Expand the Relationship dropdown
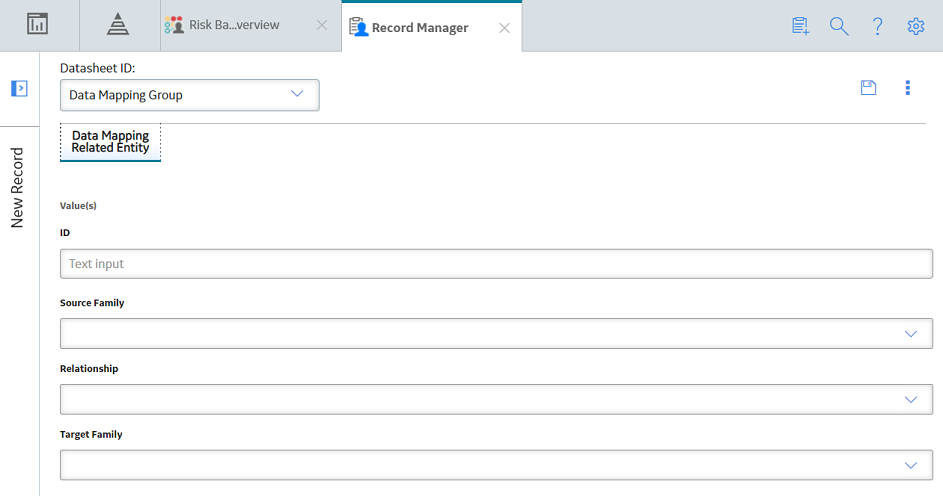This screenshot has height=496, width=943. (496, 399)
